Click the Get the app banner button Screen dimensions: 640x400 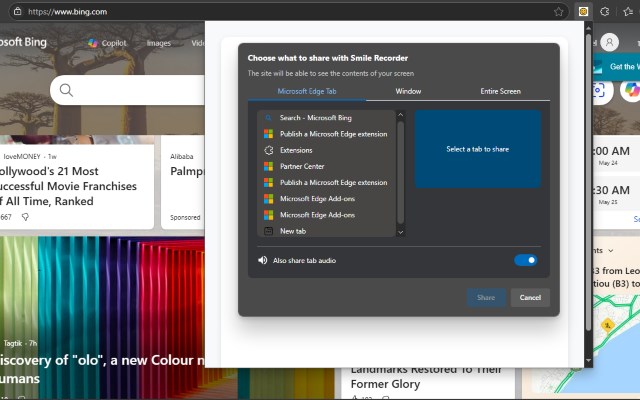616,67
